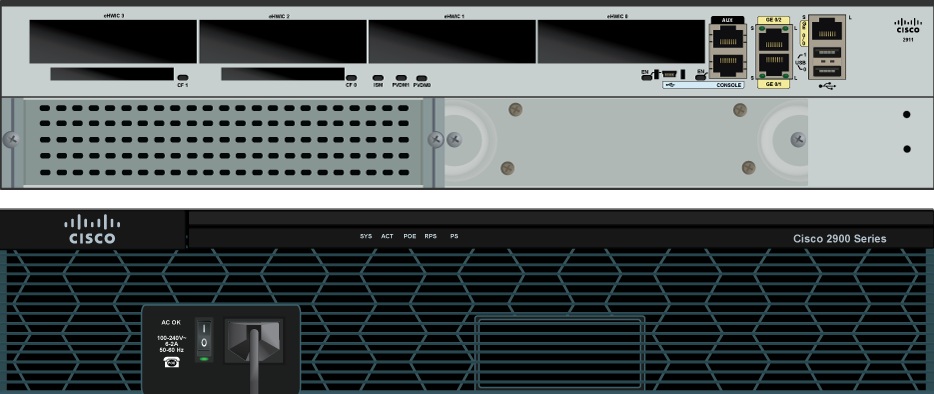The width and height of the screenshot is (934, 394).
Task: Click the ISM status LED
Action: pyautogui.click(x=378, y=77)
